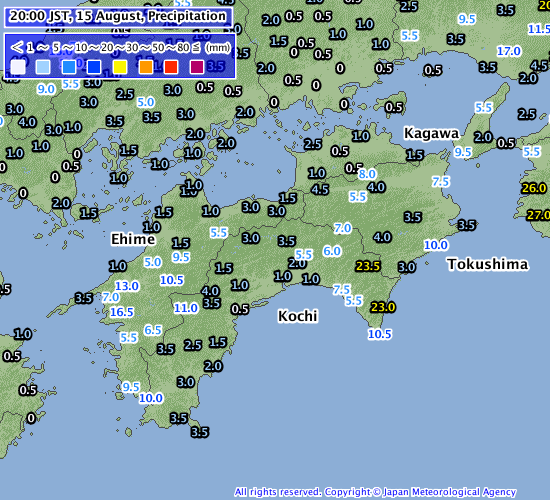Click the light blue 1~5 mm legend swatch
The image size is (550, 500).
pos(43,67)
